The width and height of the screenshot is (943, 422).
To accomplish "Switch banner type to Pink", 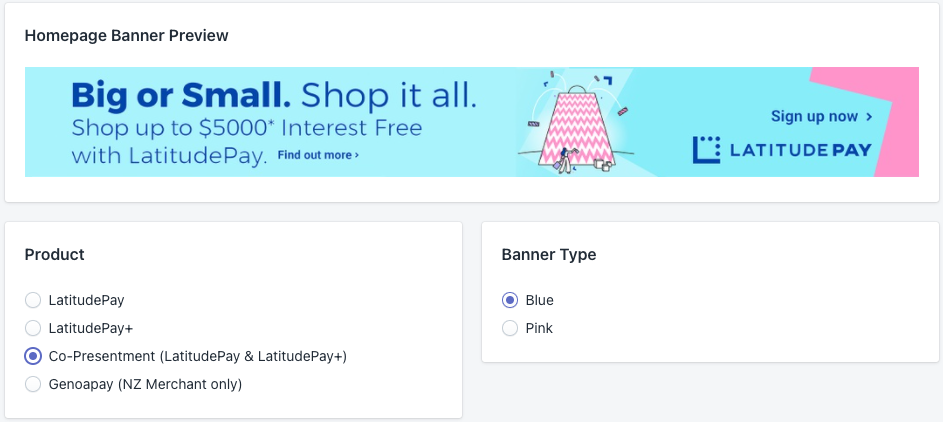I will [510, 328].
